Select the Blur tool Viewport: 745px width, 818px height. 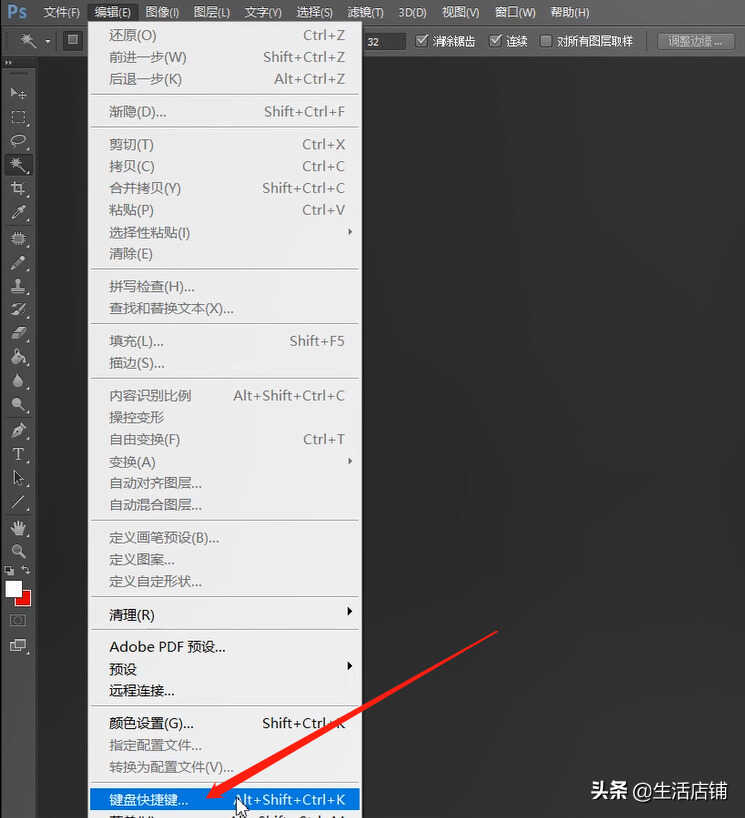18,381
